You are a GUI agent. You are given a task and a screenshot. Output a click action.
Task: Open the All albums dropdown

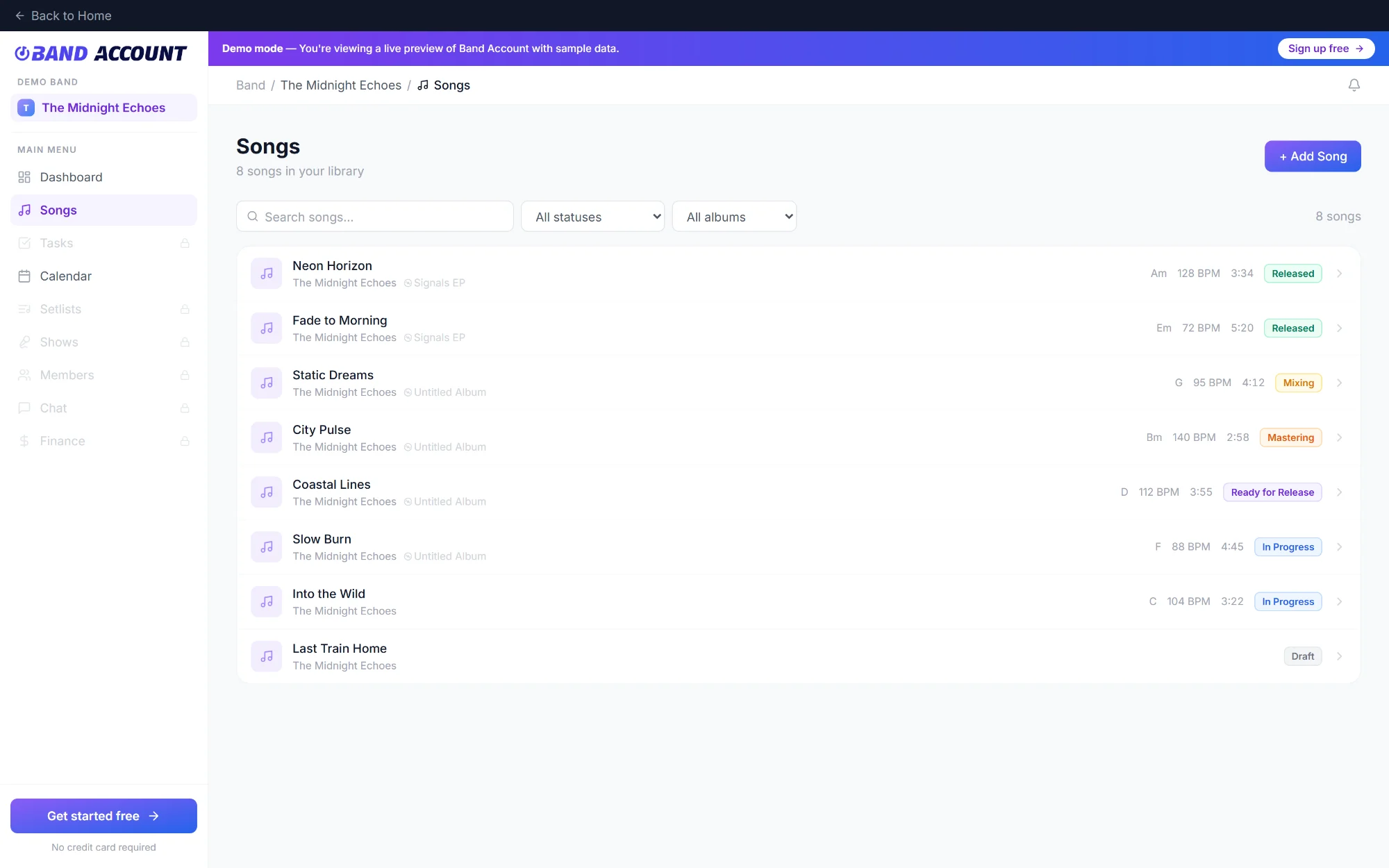(734, 217)
